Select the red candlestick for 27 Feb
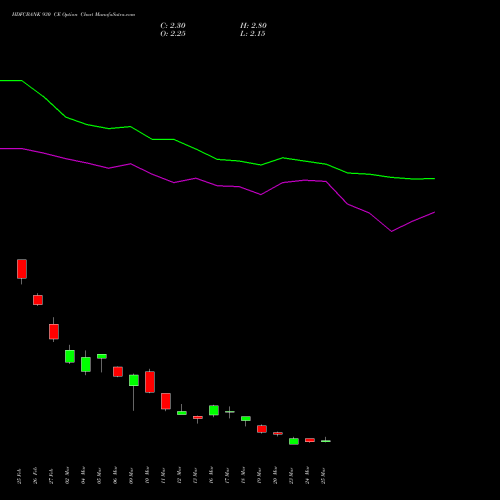This screenshot has height=500, width=500. pos(54,331)
